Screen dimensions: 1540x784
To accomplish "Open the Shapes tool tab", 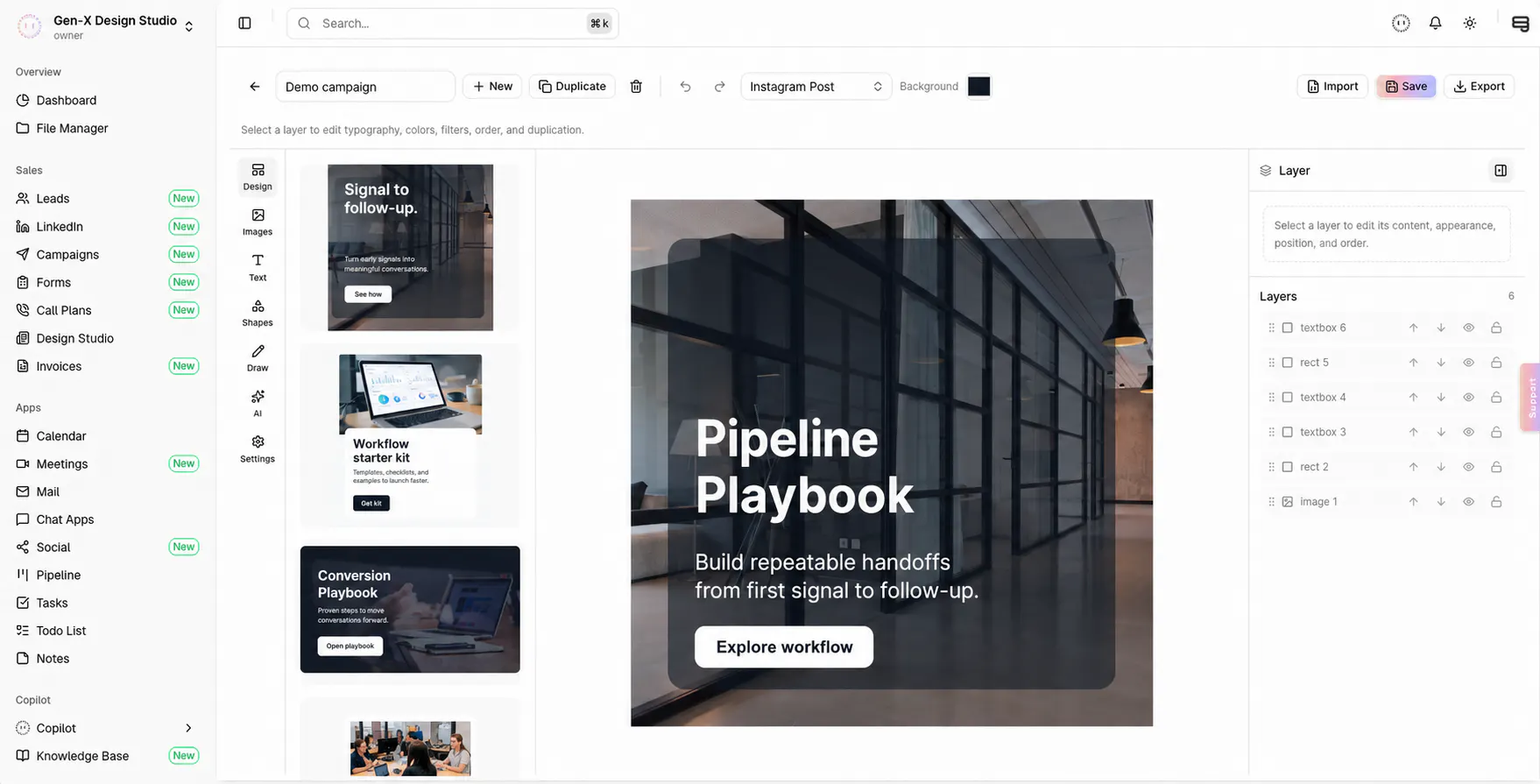I will [258, 313].
